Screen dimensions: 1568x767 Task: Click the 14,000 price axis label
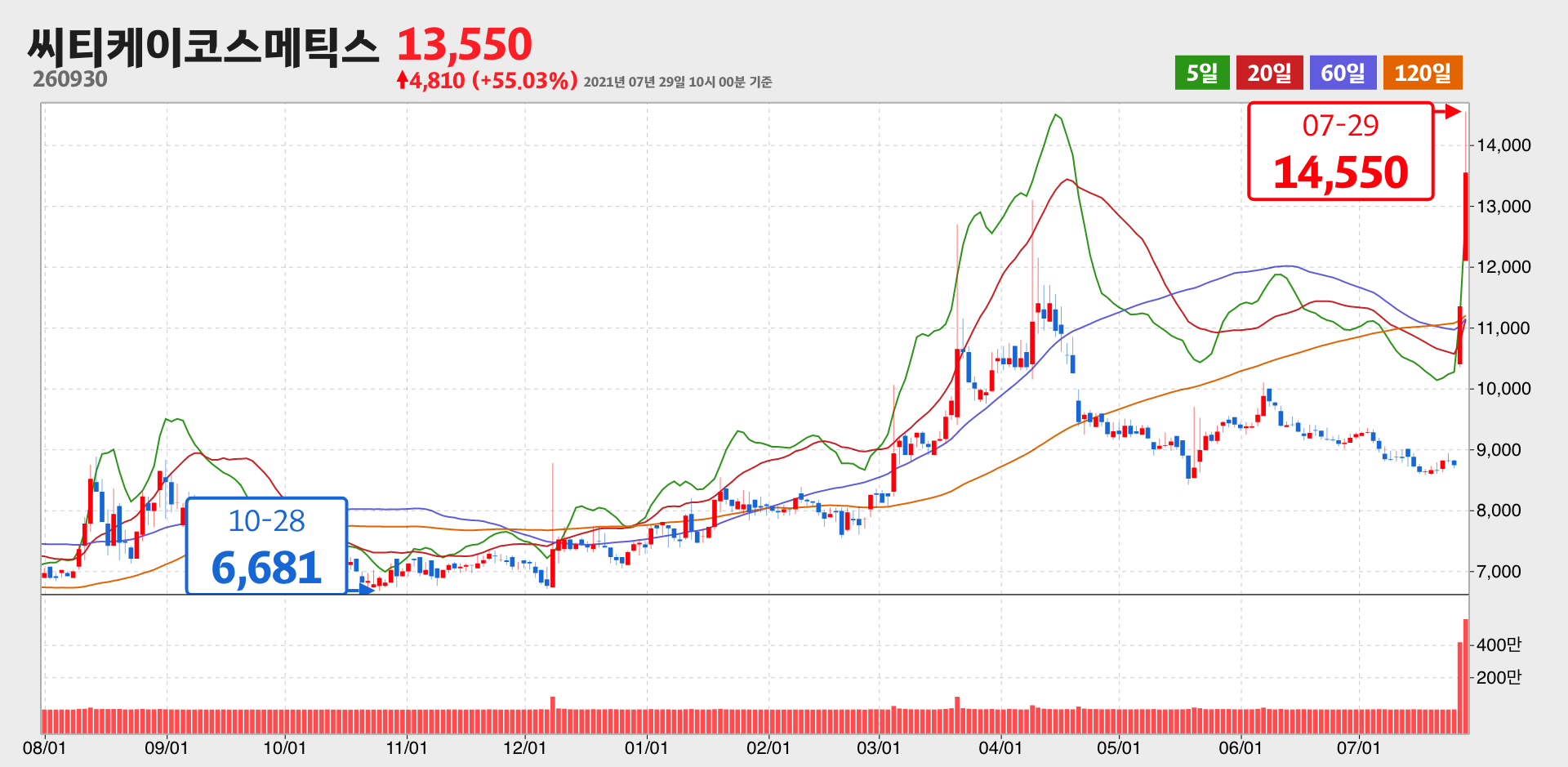1503,145
